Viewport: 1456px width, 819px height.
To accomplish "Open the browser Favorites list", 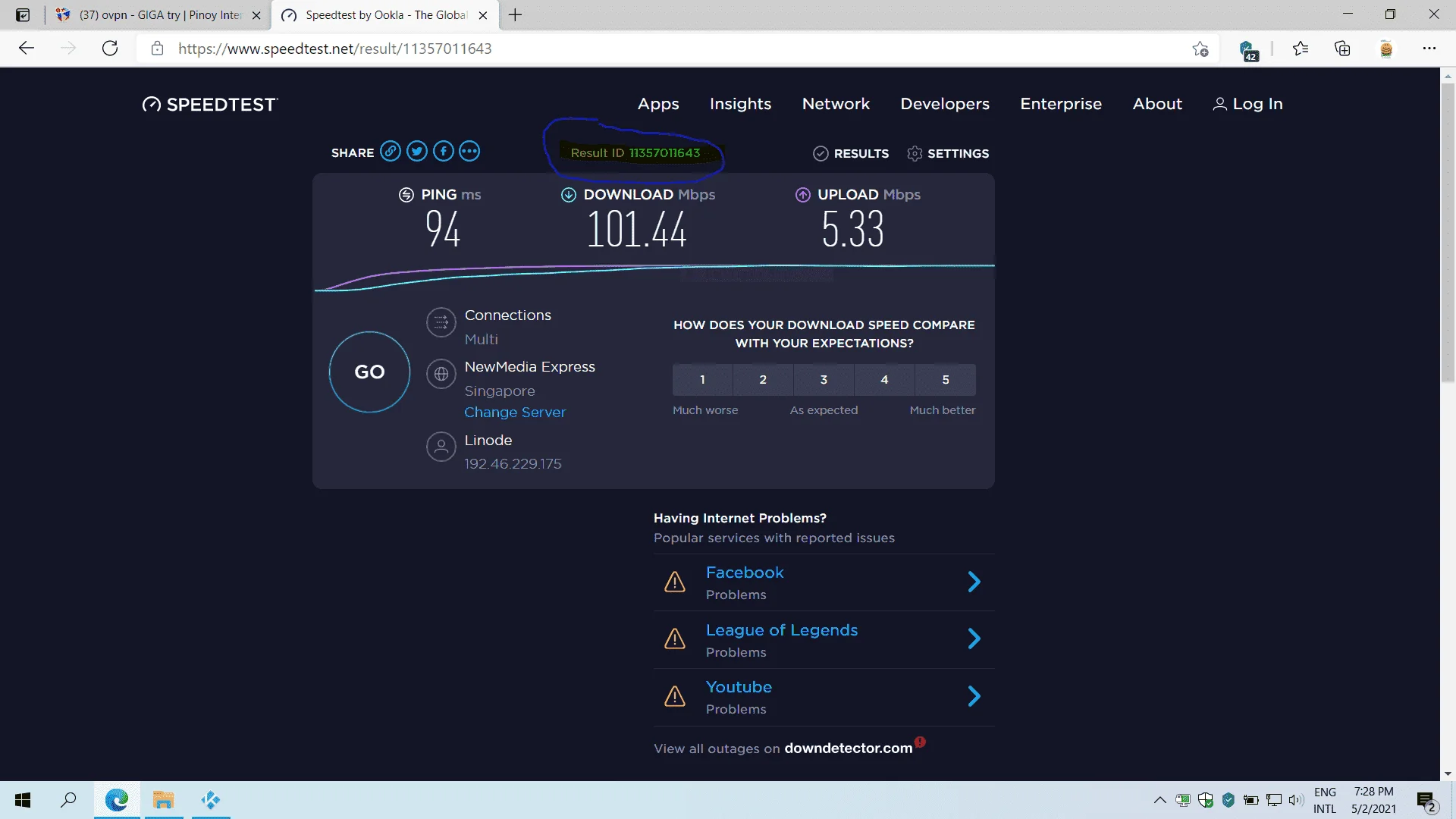I will click(1301, 49).
